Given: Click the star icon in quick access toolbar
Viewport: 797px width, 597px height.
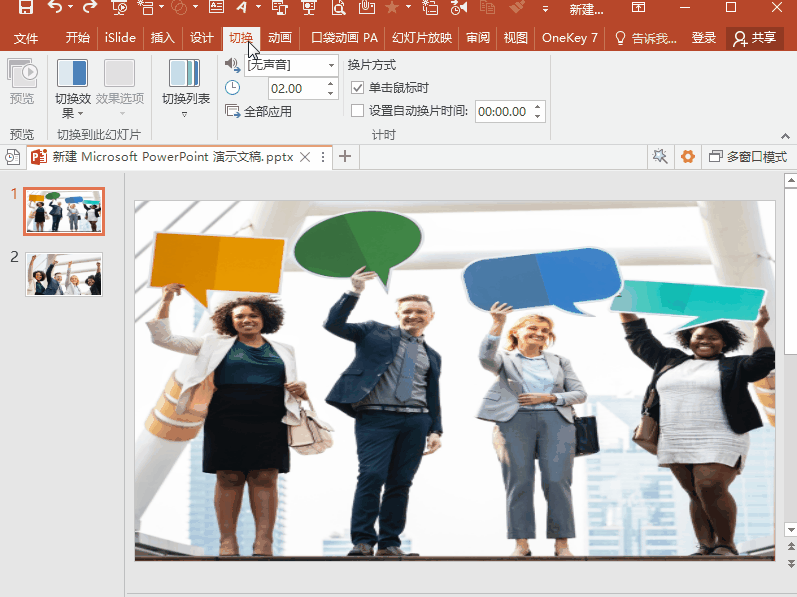Looking at the screenshot, I should [x=392, y=7].
